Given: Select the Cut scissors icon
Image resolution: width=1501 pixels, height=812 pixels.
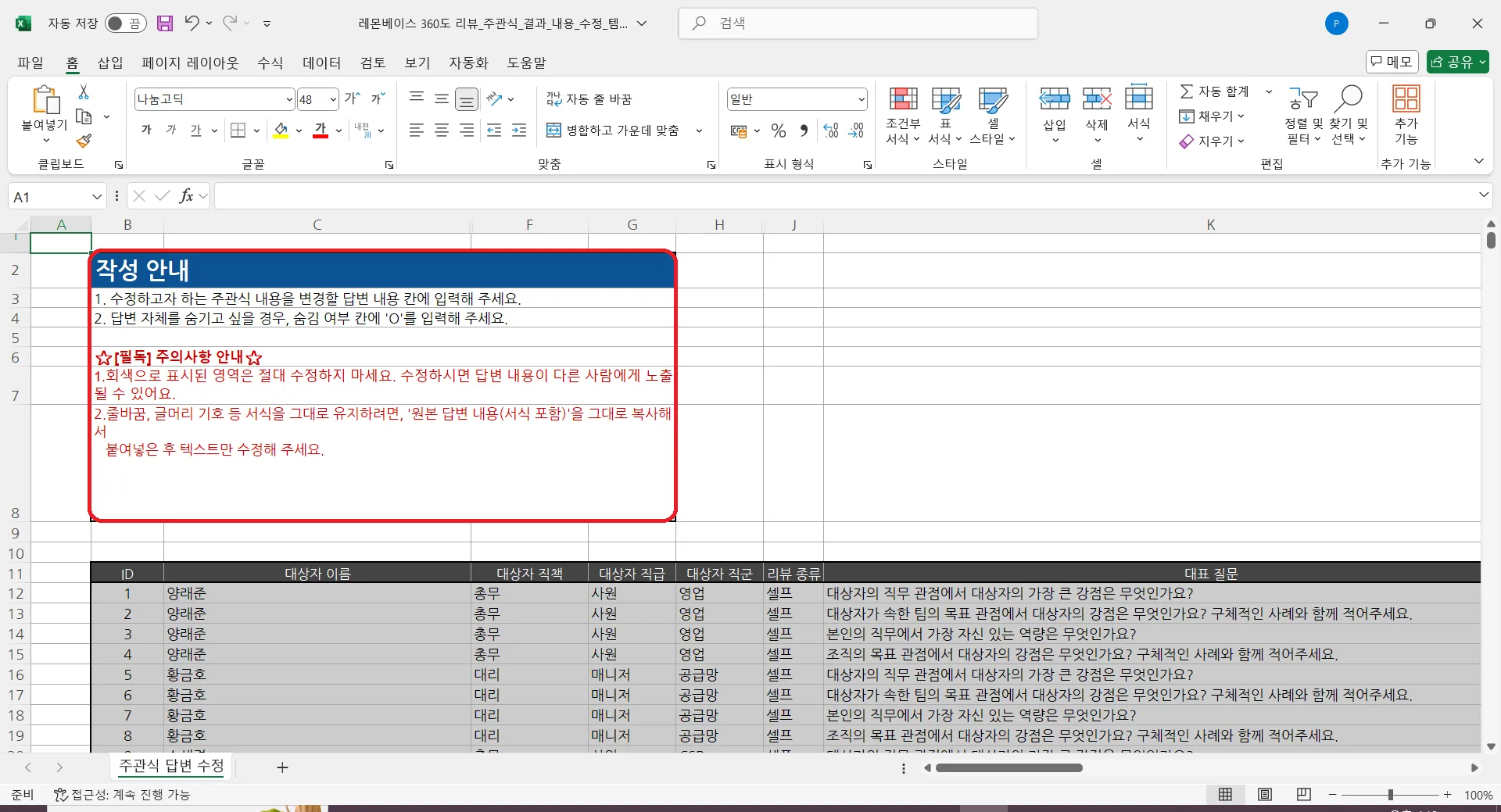Looking at the screenshot, I should pyautogui.click(x=84, y=92).
